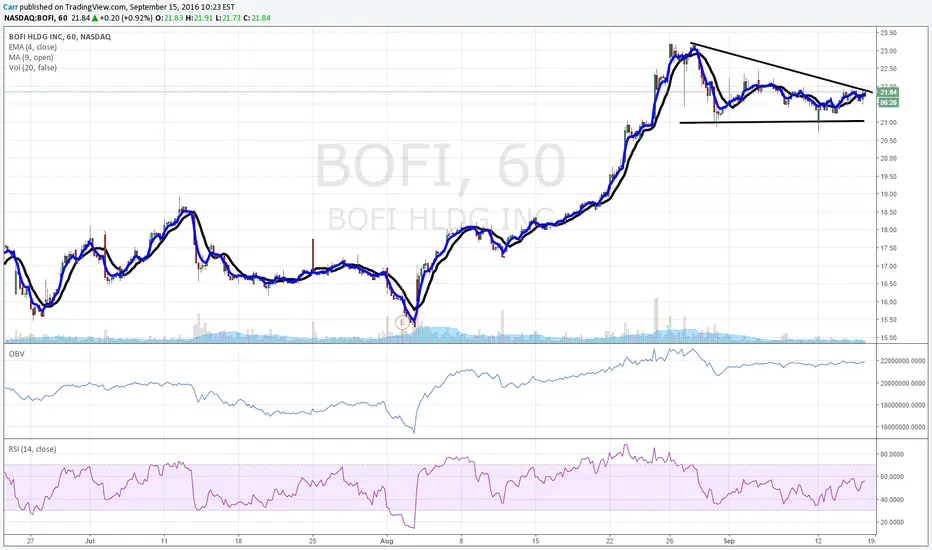Click 16.50 on the price axis

point(889,284)
